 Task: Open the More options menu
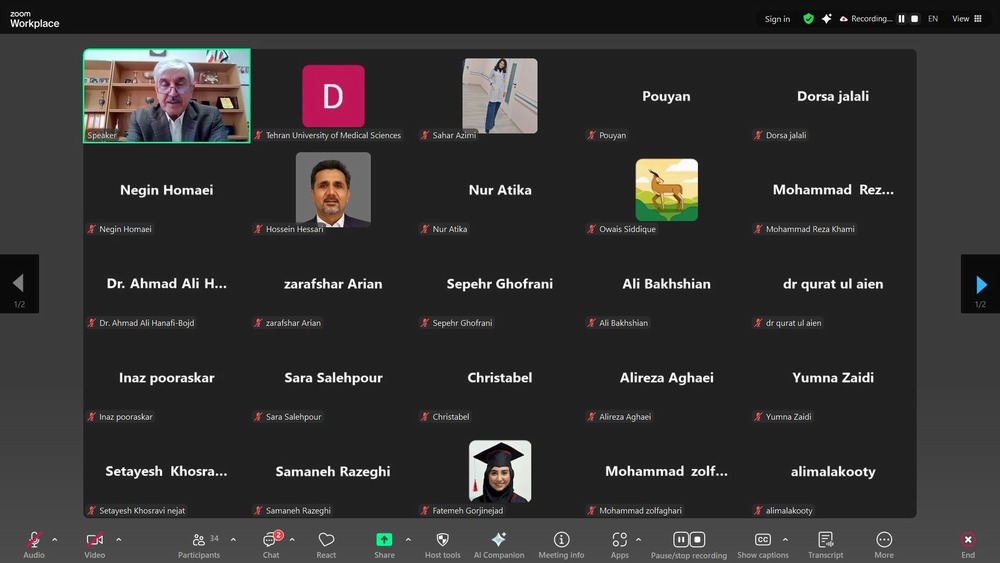[884, 541]
